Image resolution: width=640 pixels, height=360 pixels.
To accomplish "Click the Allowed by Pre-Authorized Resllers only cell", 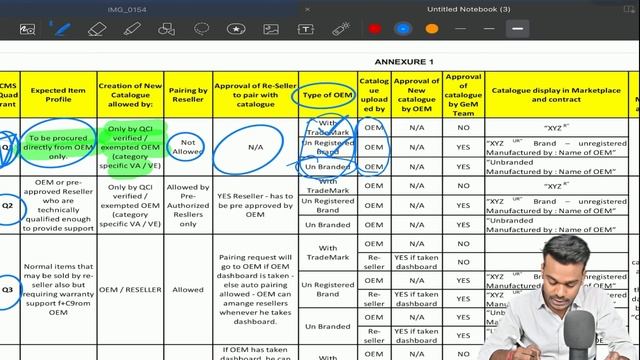I will click(x=188, y=205).
